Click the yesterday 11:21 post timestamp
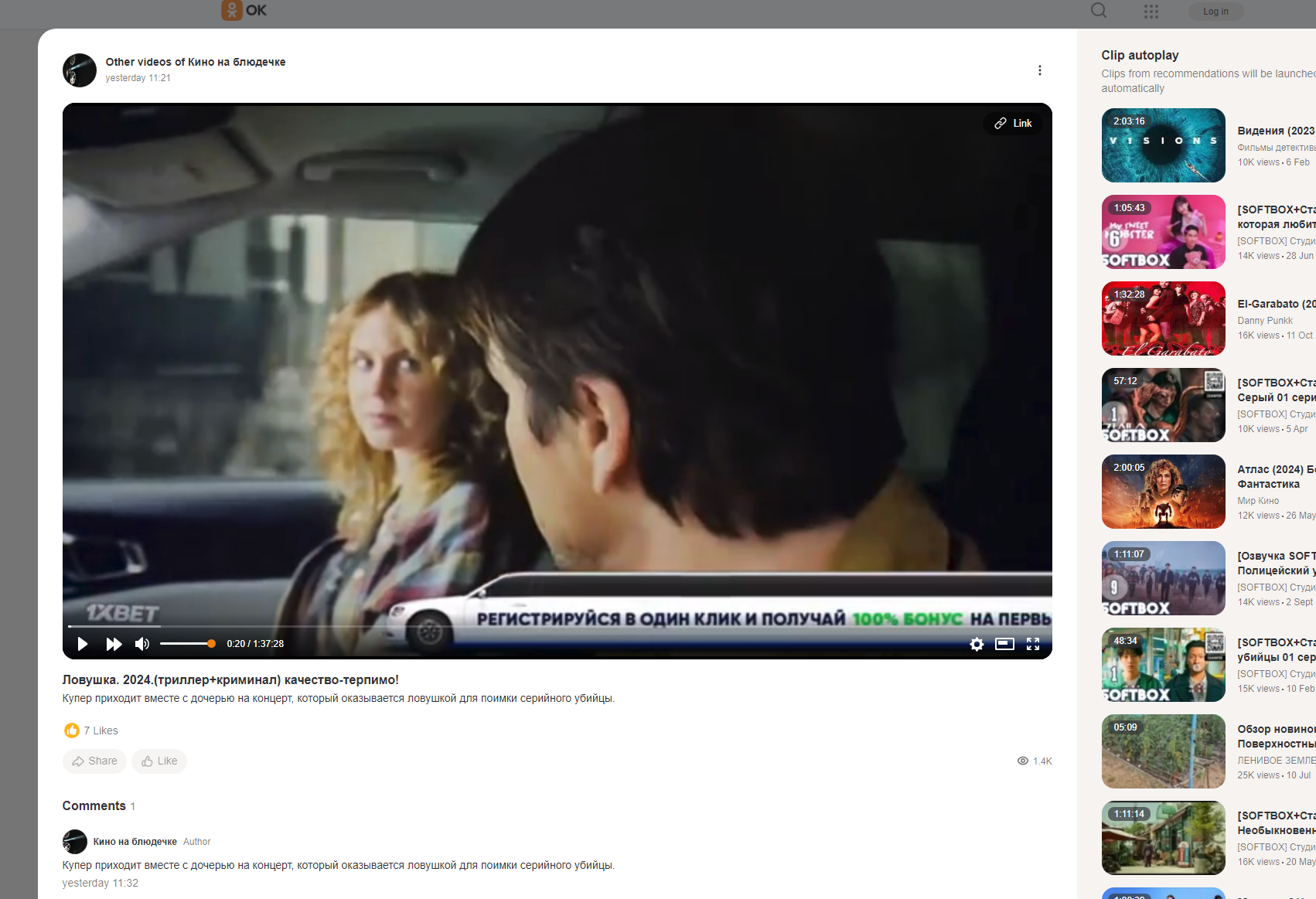This screenshot has height=899, width=1316. (x=138, y=78)
